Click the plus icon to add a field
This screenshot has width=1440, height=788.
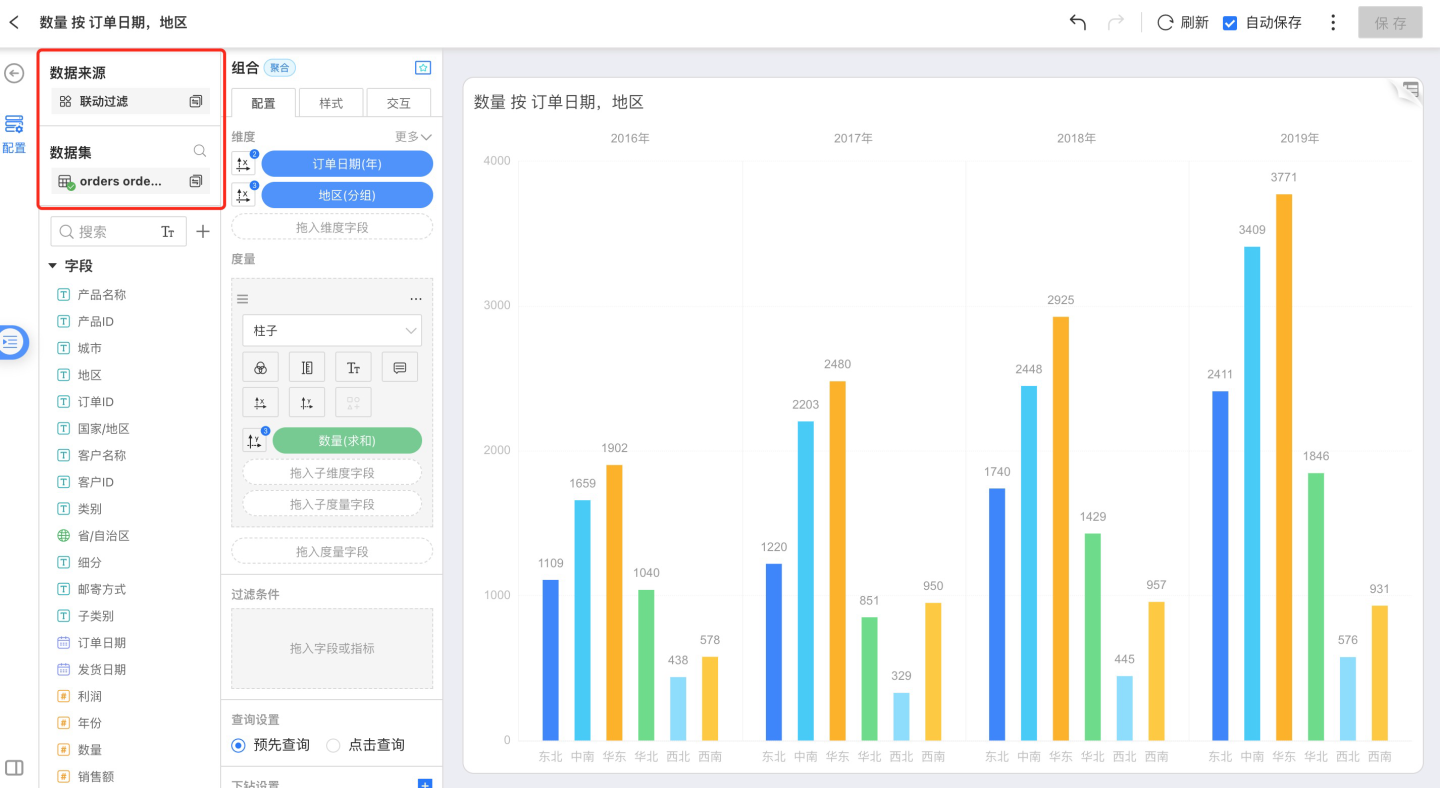203,232
